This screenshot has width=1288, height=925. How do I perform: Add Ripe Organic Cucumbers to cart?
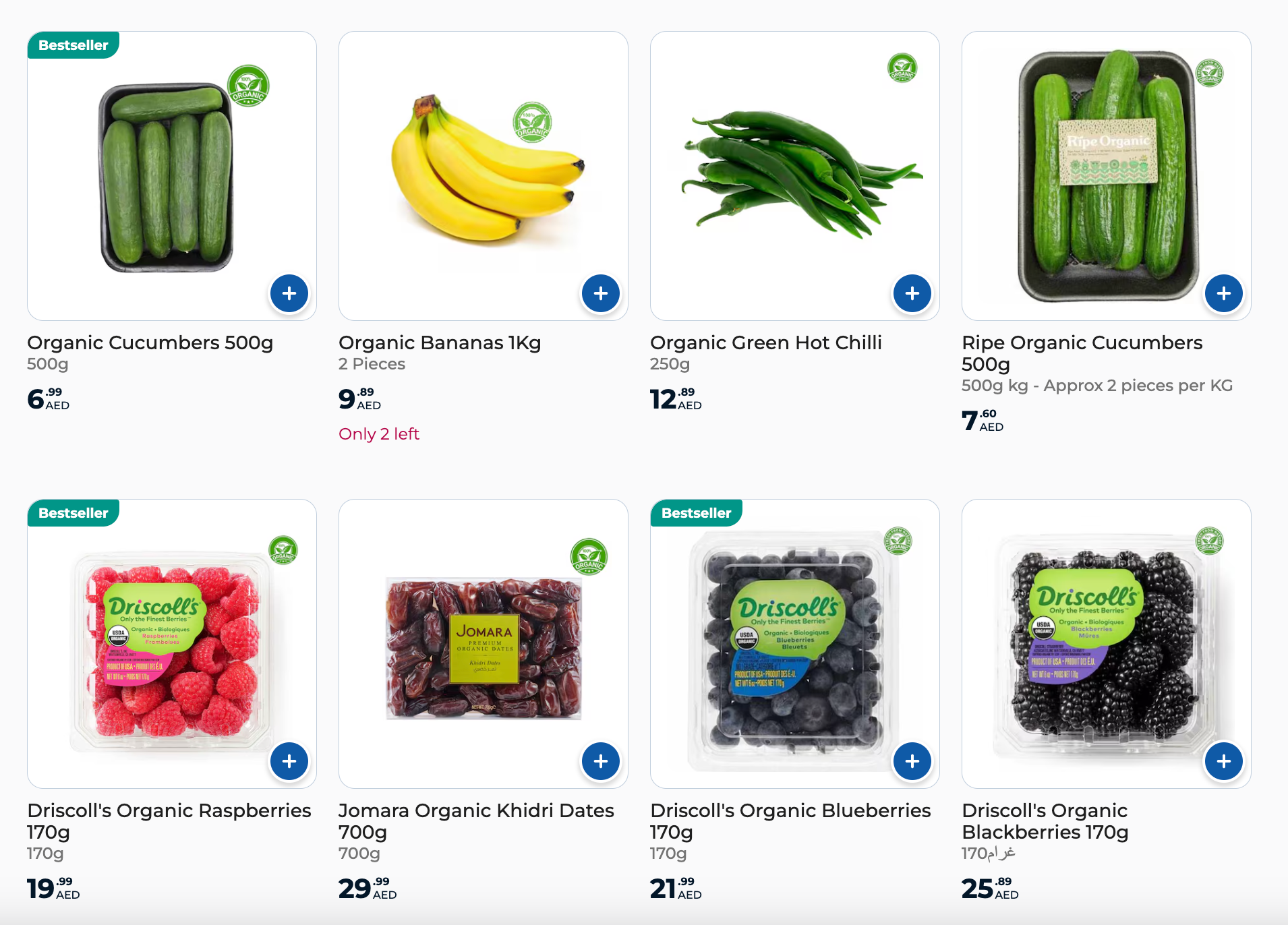pos(1224,293)
